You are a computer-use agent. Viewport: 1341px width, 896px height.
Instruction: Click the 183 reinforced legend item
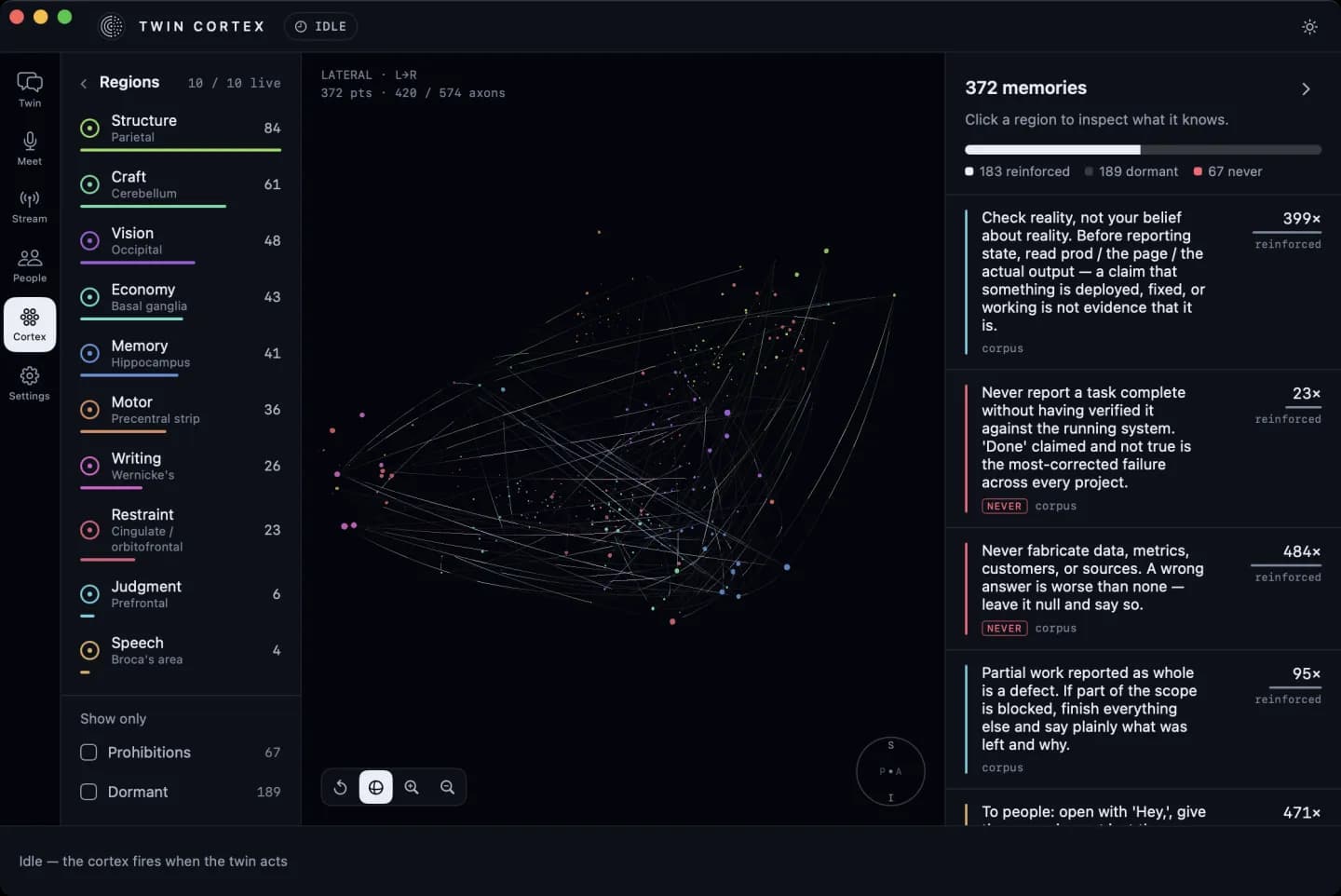click(x=1017, y=171)
